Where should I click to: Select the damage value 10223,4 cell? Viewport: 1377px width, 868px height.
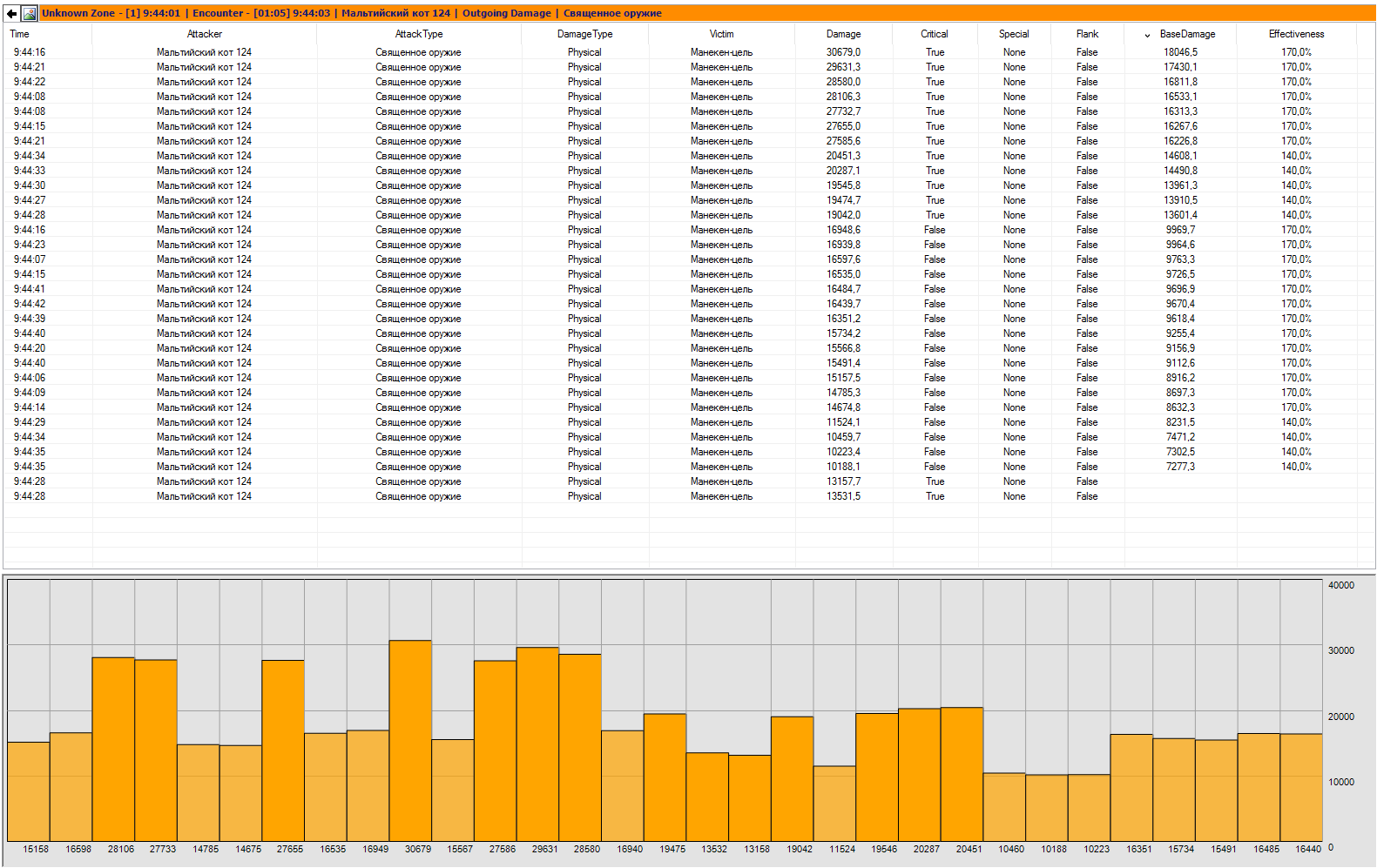click(x=843, y=452)
